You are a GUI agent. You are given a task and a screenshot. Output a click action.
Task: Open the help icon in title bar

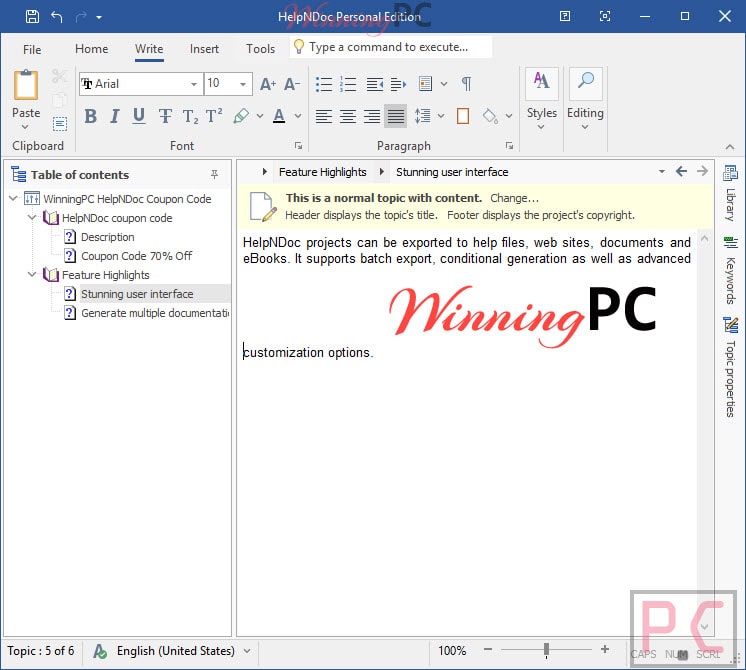coord(565,17)
